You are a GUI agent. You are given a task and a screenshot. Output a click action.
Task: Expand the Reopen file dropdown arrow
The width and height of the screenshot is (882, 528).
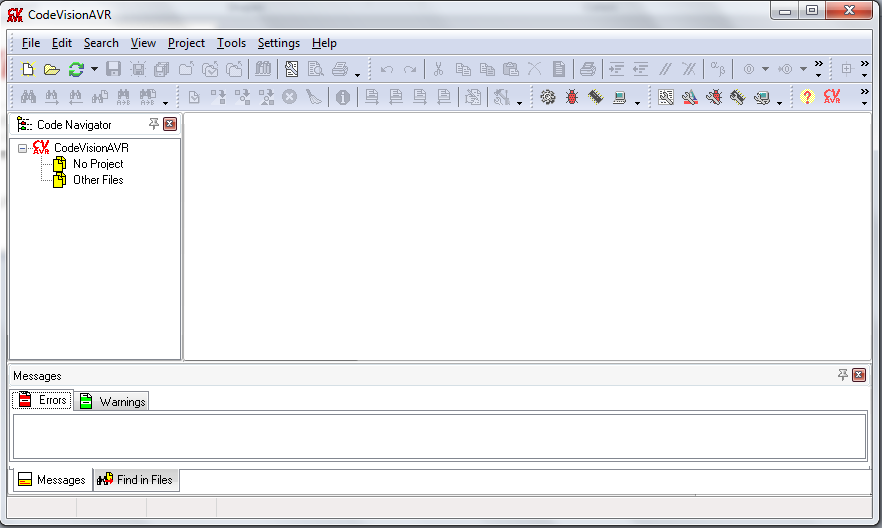(94, 69)
